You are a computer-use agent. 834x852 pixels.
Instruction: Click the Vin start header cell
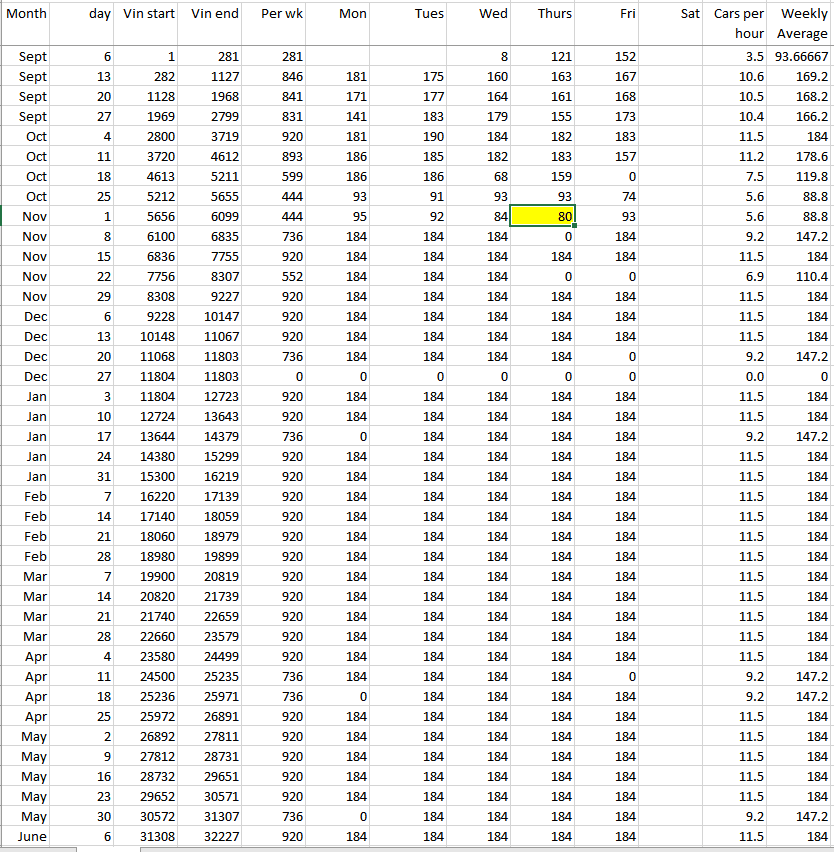click(147, 14)
